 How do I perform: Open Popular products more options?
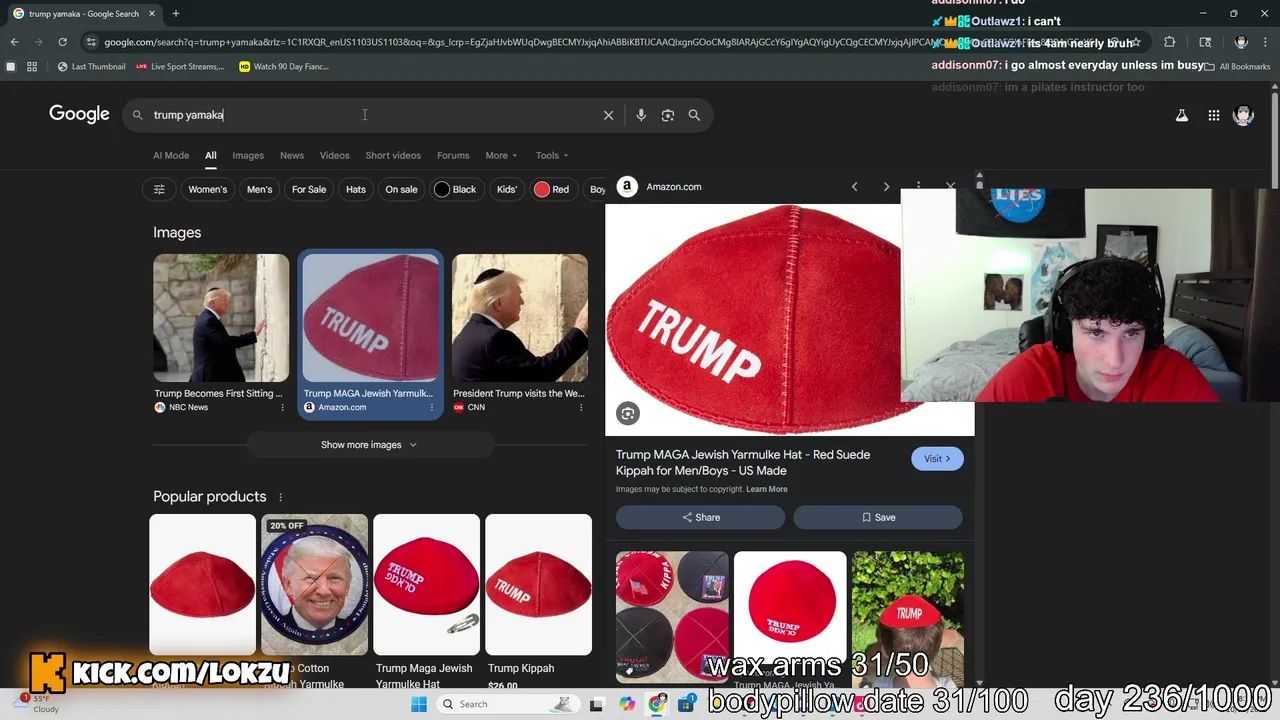click(x=280, y=497)
